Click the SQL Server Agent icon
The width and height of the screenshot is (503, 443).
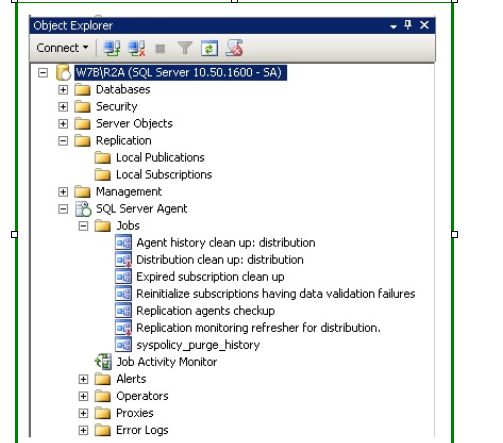(83, 209)
